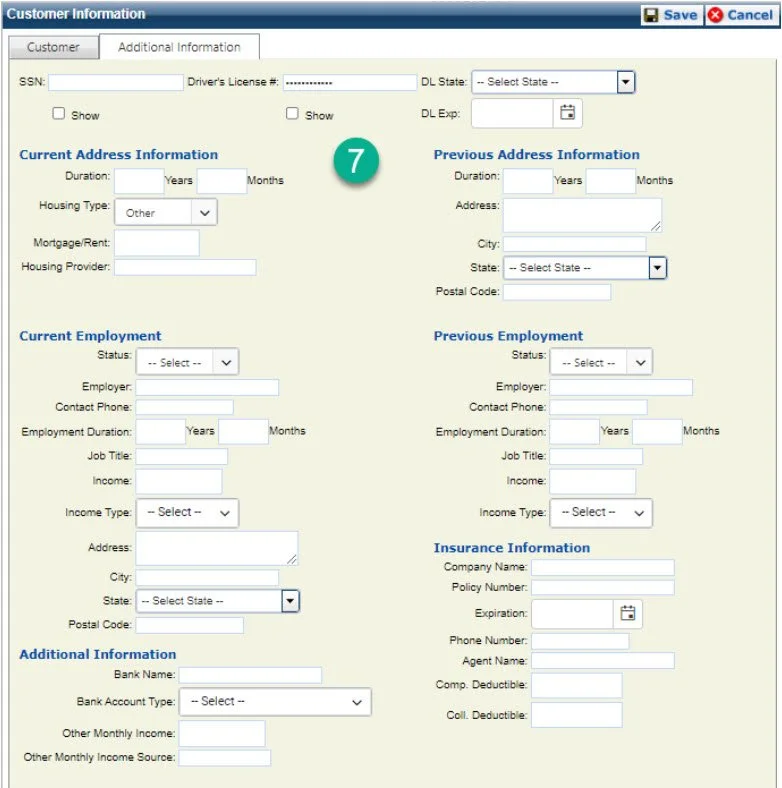Click the Driver's License number field
Screen dimensions: 782x788
(350, 82)
